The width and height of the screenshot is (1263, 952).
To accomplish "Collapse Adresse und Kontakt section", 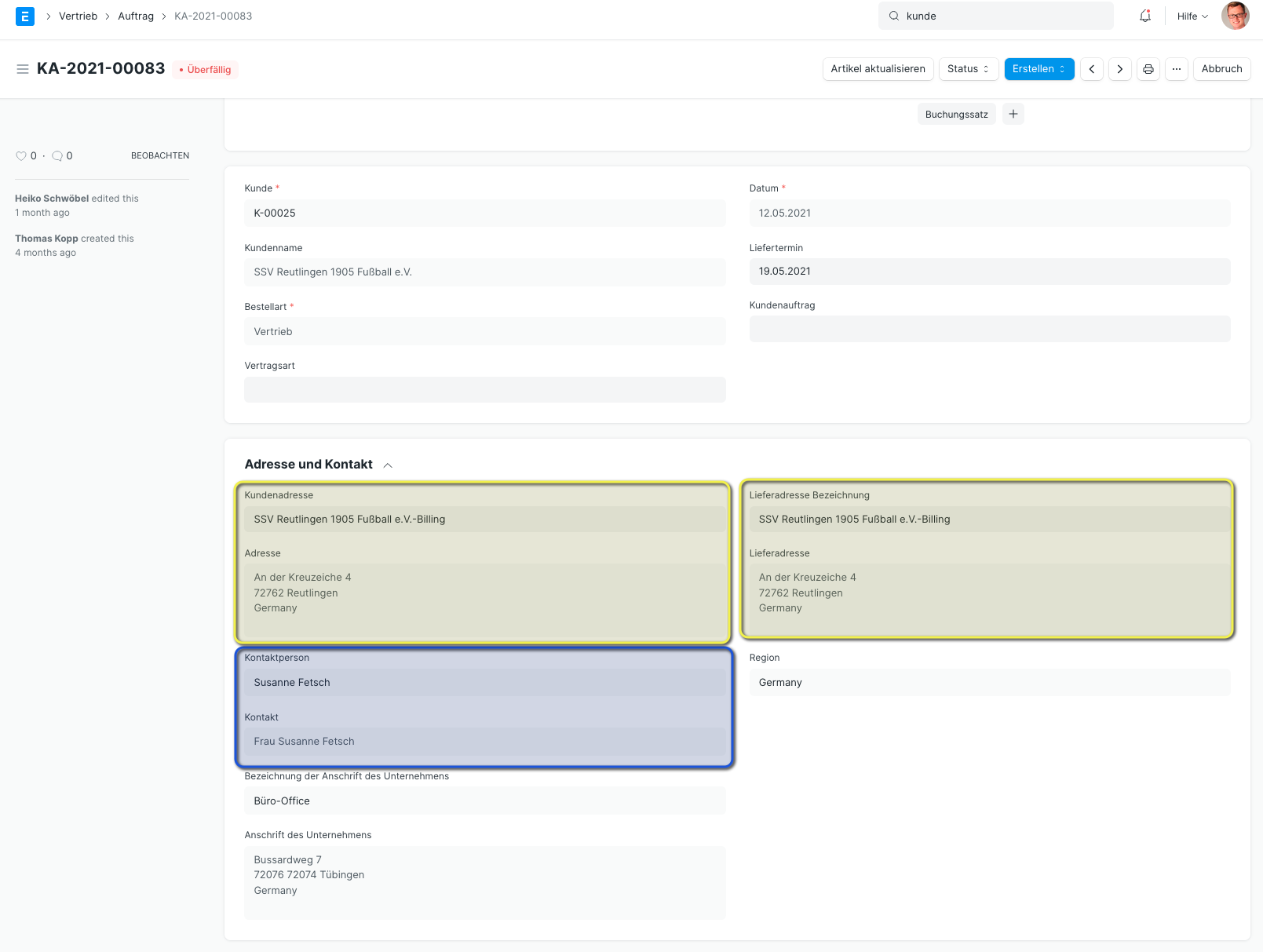I will click(388, 465).
